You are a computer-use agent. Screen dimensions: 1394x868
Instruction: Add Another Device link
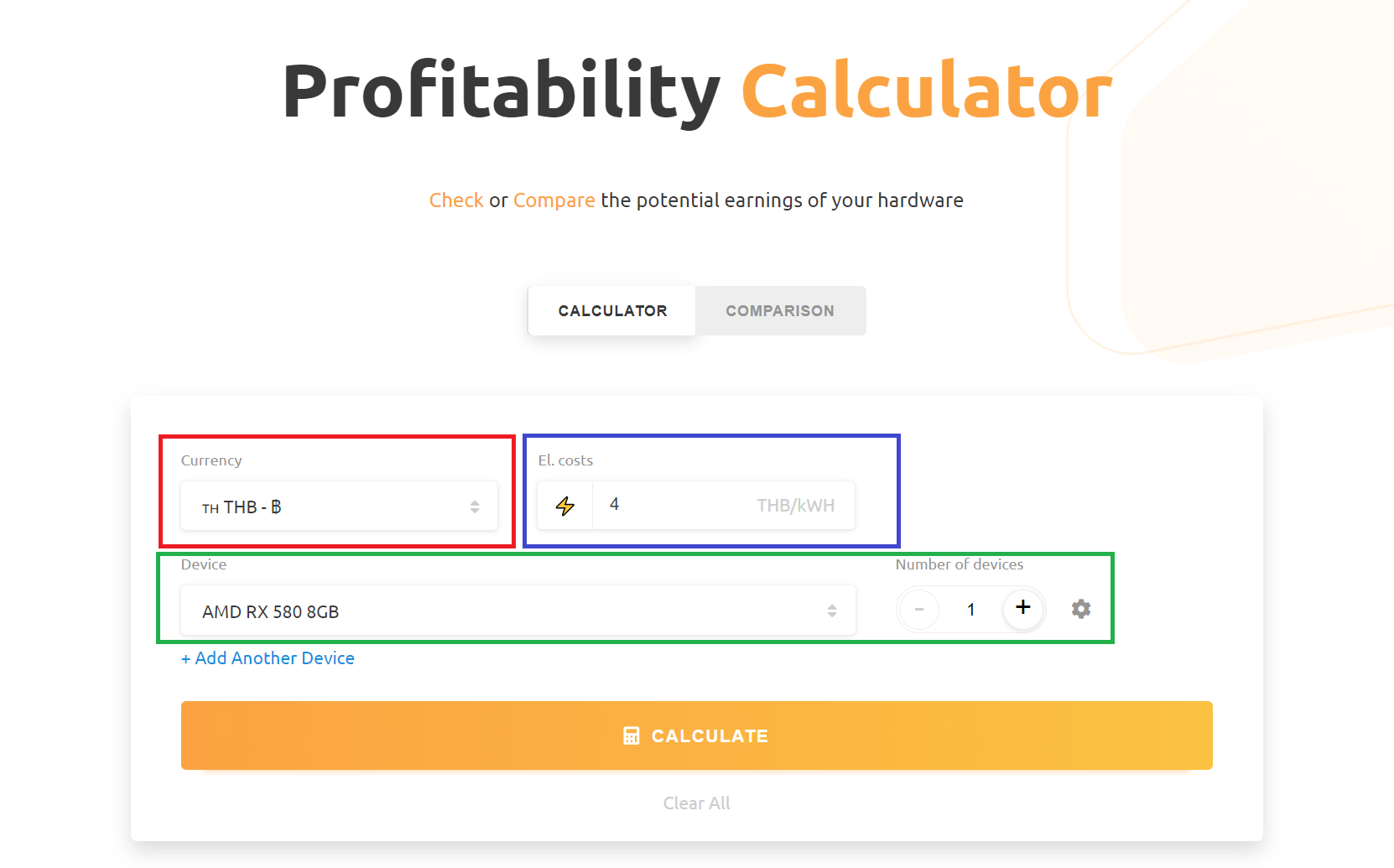268,658
